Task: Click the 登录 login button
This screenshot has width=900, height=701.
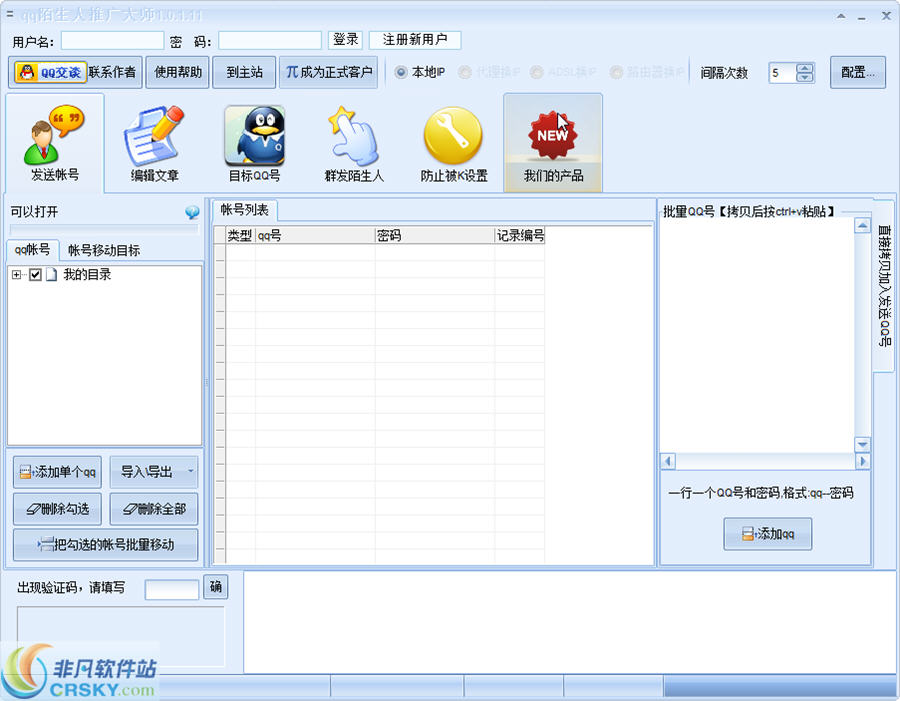Action: [346, 40]
